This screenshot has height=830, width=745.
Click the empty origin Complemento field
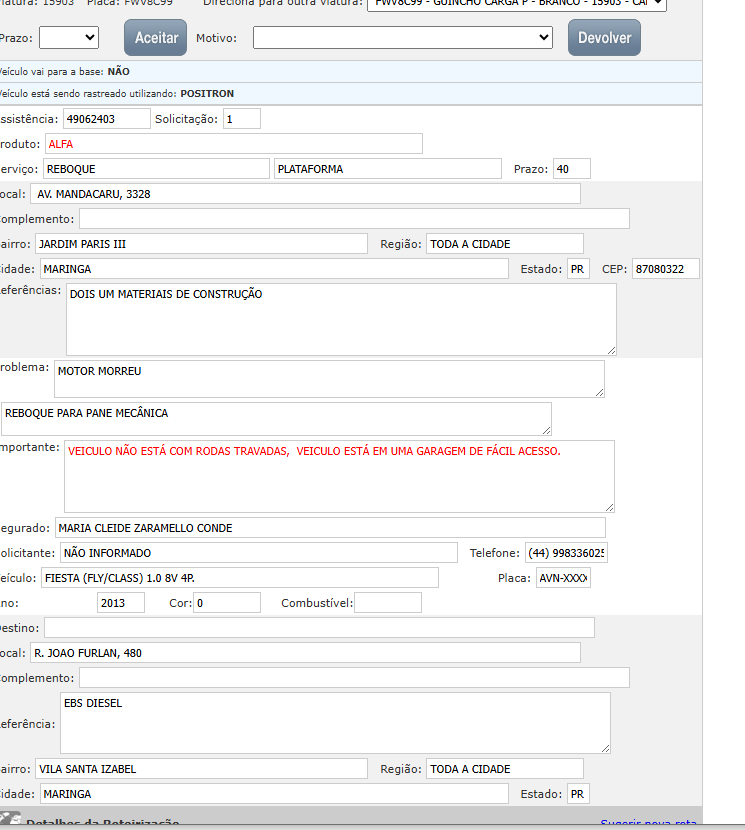click(354, 219)
